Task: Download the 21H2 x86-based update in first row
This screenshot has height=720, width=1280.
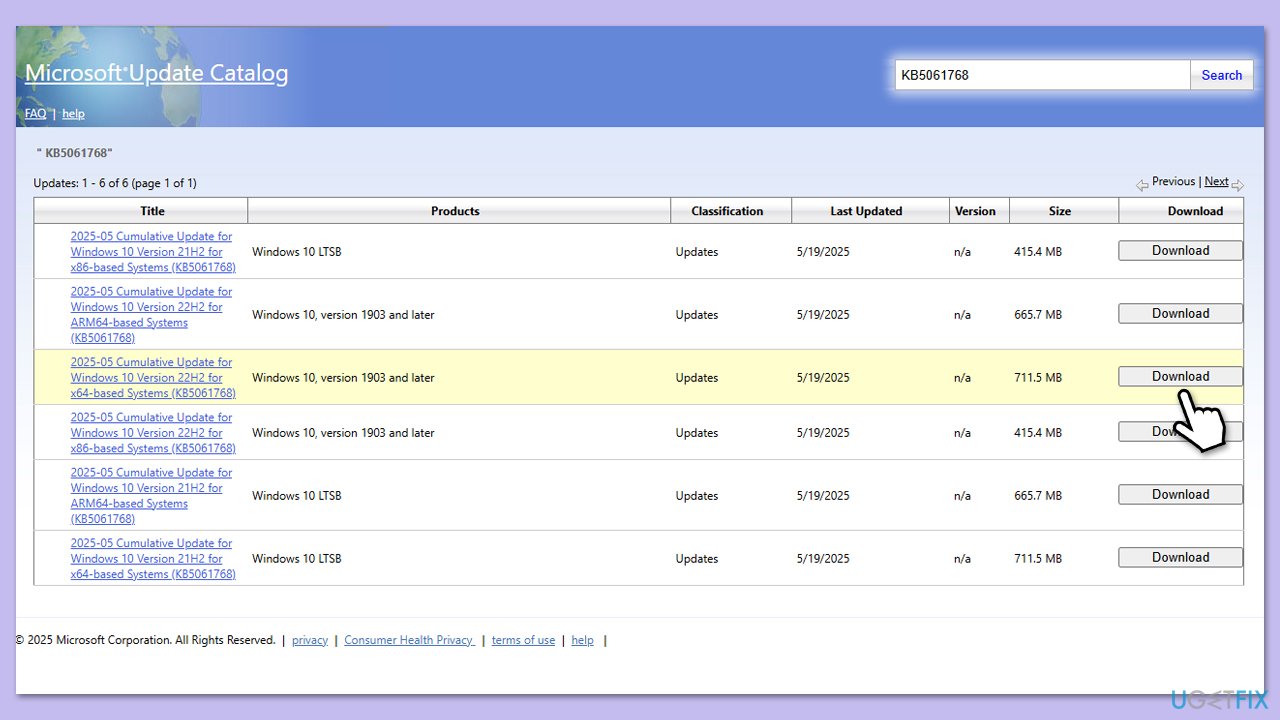Action: [1180, 251]
